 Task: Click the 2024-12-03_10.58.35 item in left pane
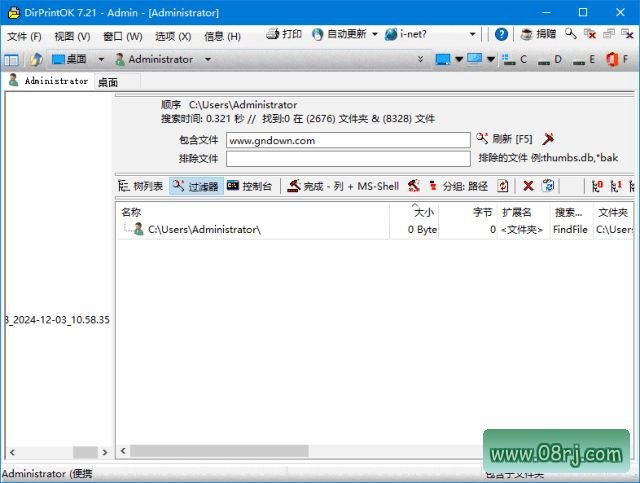(58, 320)
